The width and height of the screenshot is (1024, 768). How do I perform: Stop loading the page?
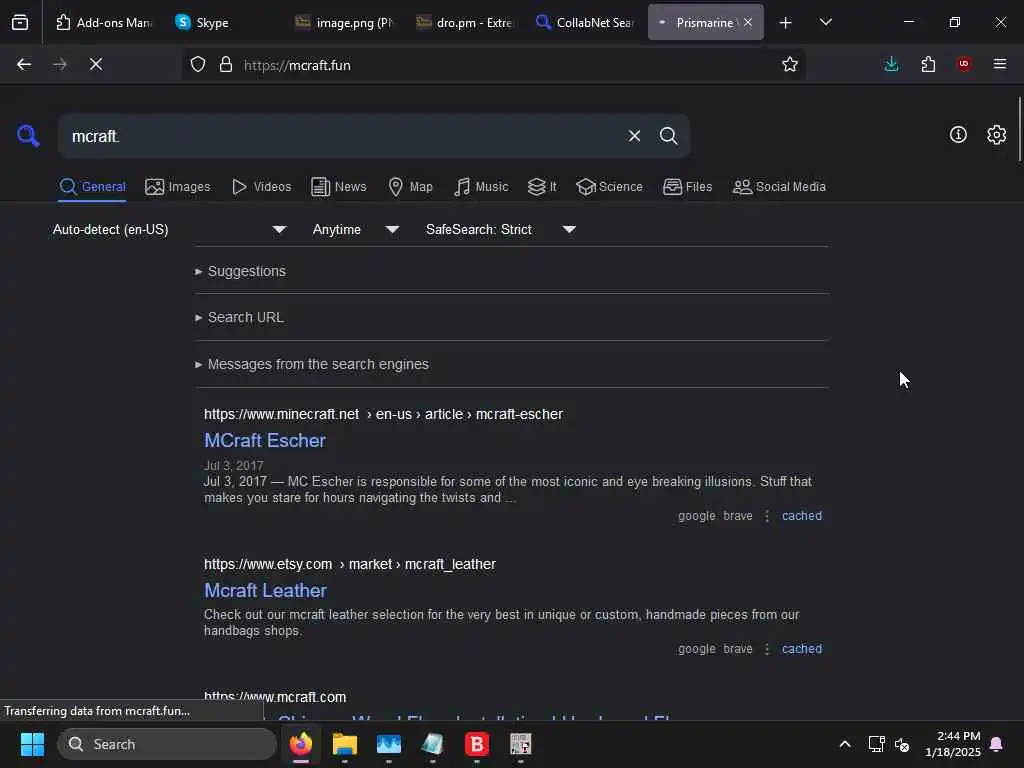(x=96, y=64)
